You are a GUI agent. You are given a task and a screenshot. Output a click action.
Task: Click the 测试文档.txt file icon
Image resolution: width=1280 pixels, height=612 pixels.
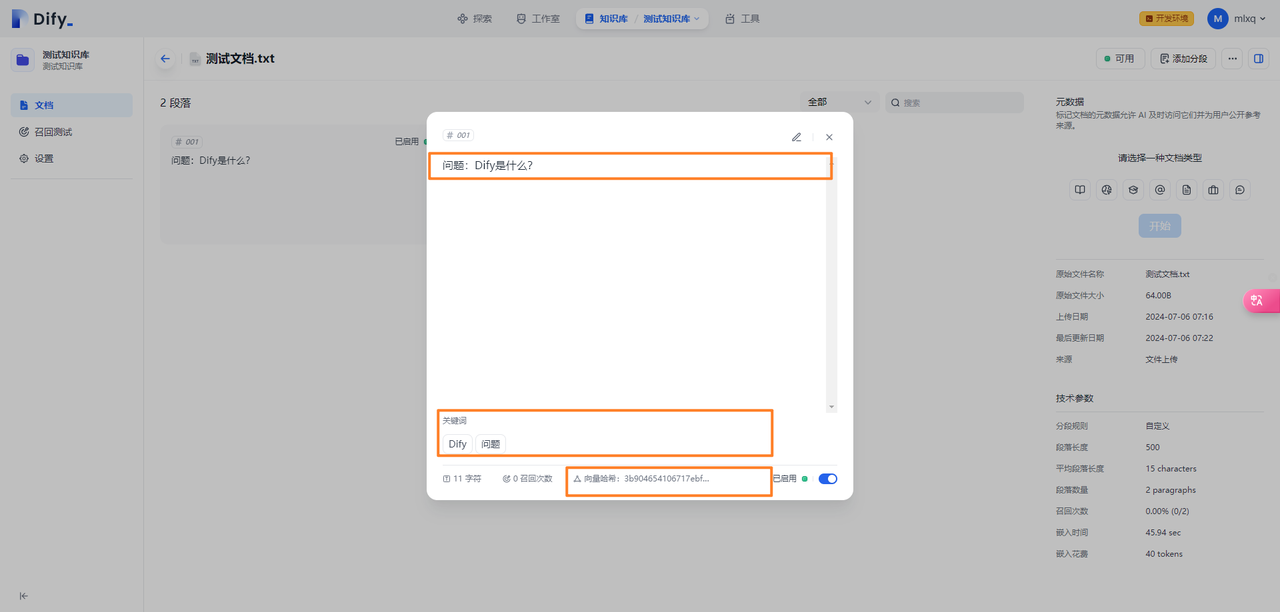(195, 59)
